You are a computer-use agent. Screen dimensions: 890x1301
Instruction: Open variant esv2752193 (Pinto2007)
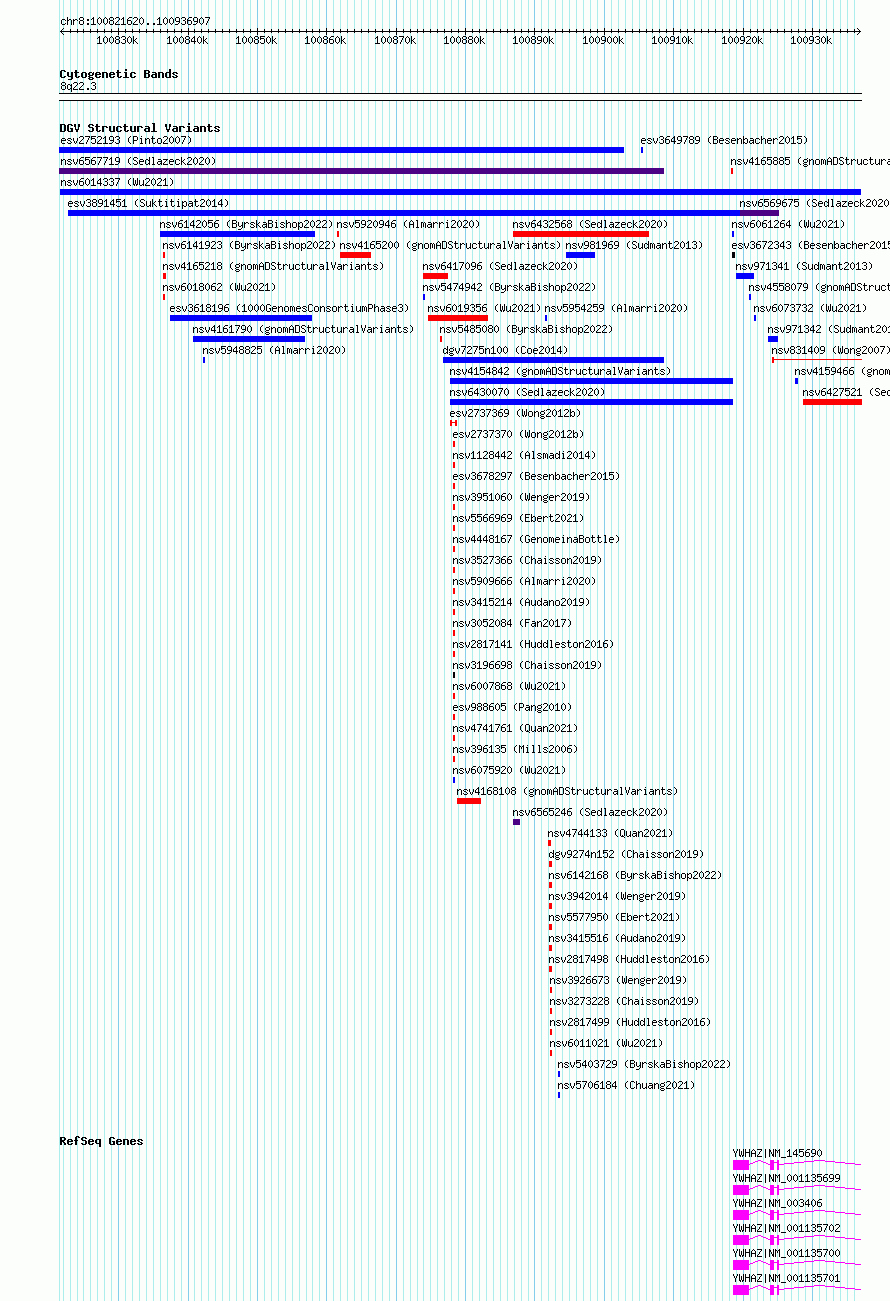point(126,140)
